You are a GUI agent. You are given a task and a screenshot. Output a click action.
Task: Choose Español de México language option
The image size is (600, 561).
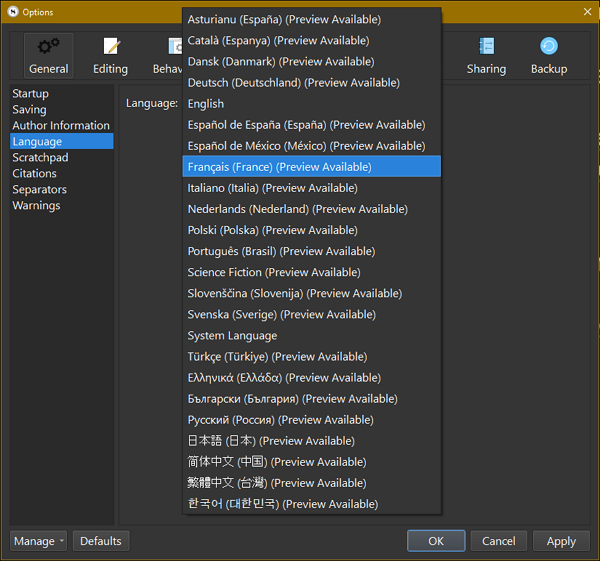(311, 146)
